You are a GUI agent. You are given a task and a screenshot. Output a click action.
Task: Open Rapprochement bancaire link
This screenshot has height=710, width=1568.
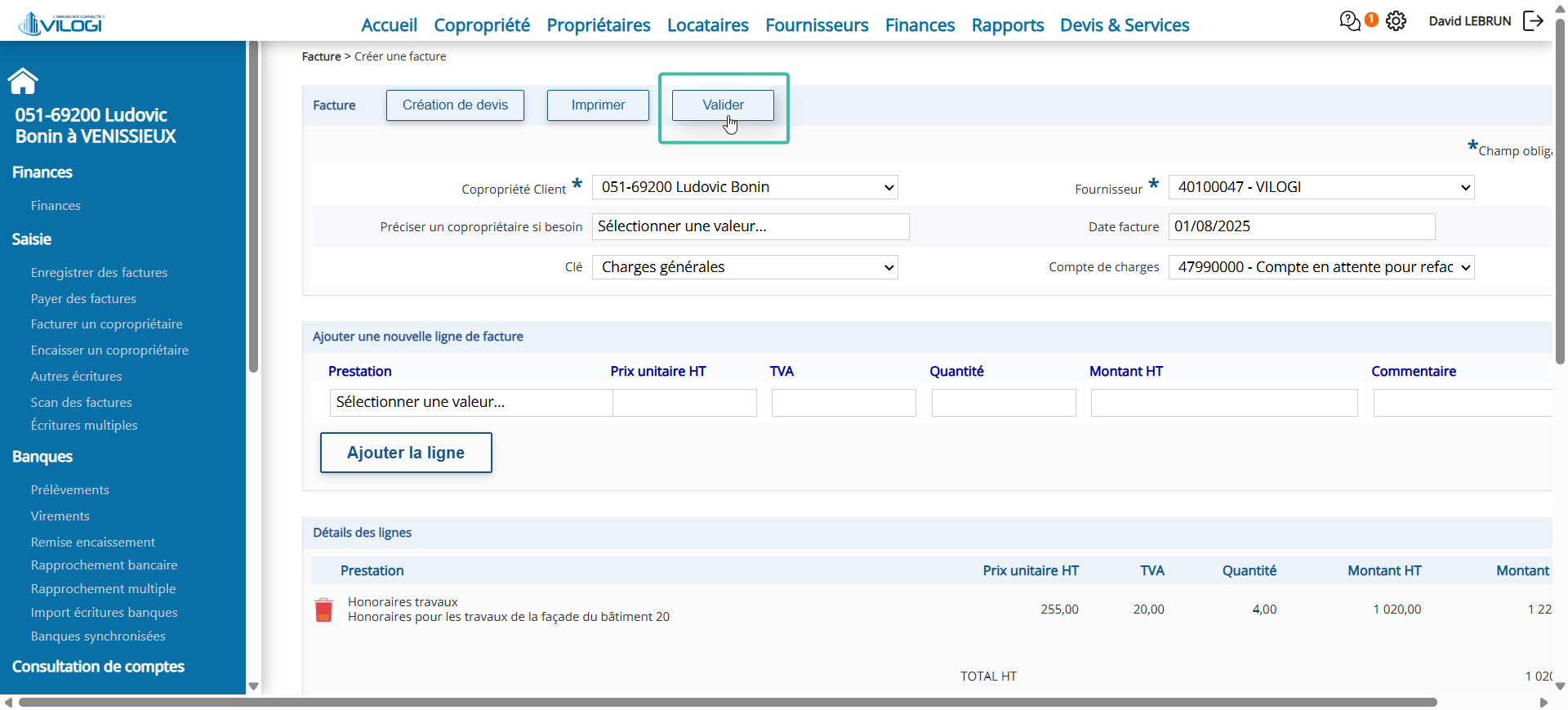coord(105,565)
